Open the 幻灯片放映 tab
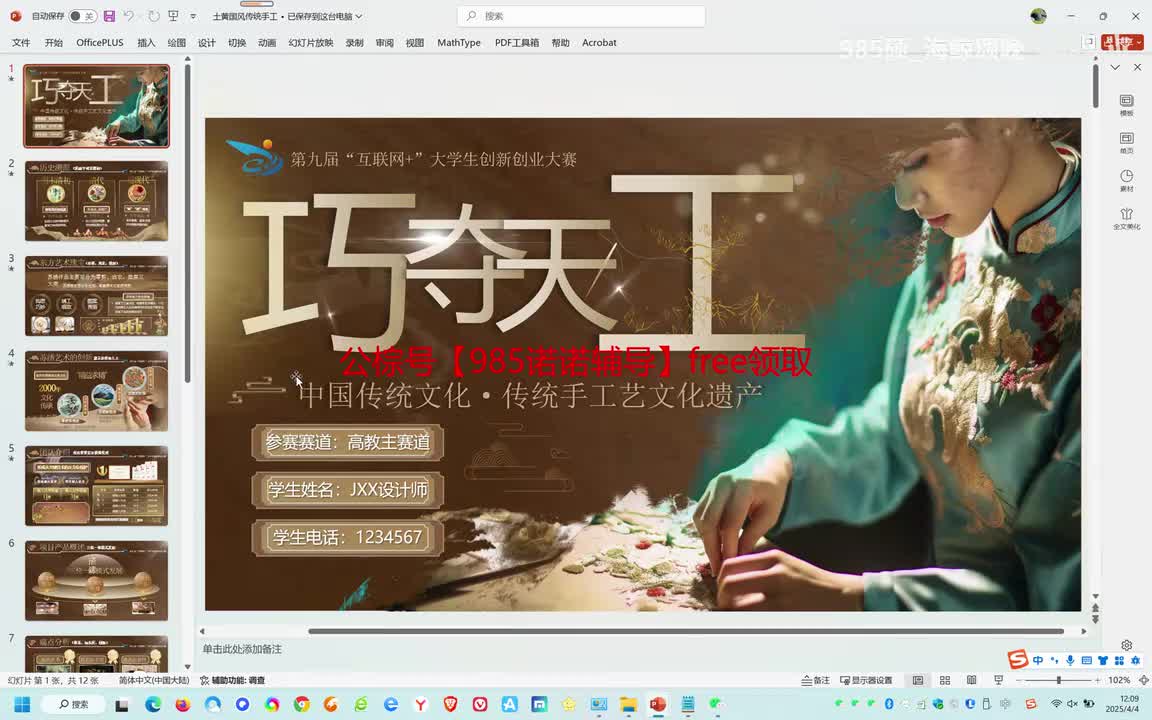Screen dimensions: 1152x720 (311, 43)
